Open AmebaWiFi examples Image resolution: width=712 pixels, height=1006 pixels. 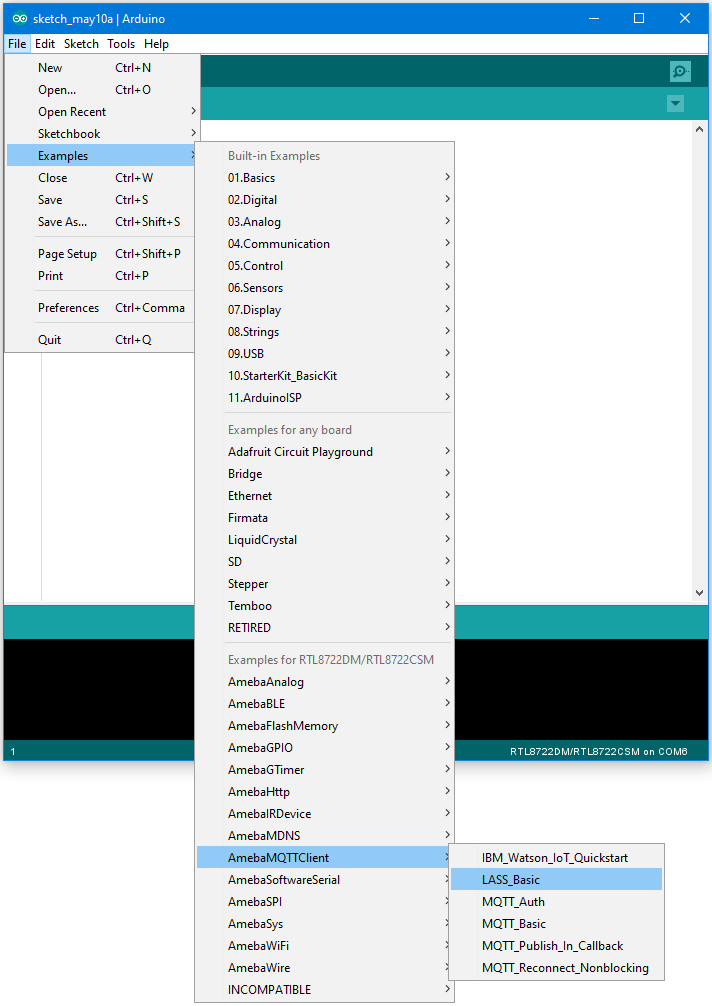pyautogui.click(x=325, y=946)
